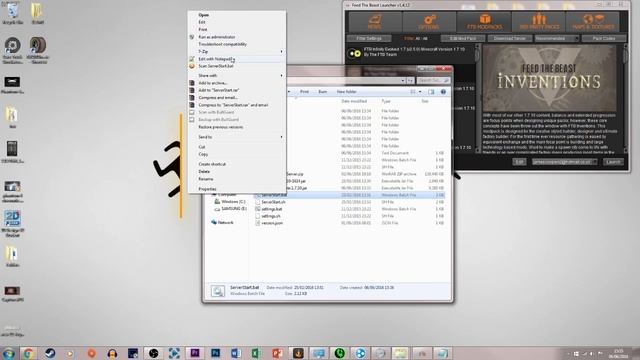Open the News tab in FTB Launcher
Image resolution: width=640 pixels, height=360 pixels.
pos(375,22)
